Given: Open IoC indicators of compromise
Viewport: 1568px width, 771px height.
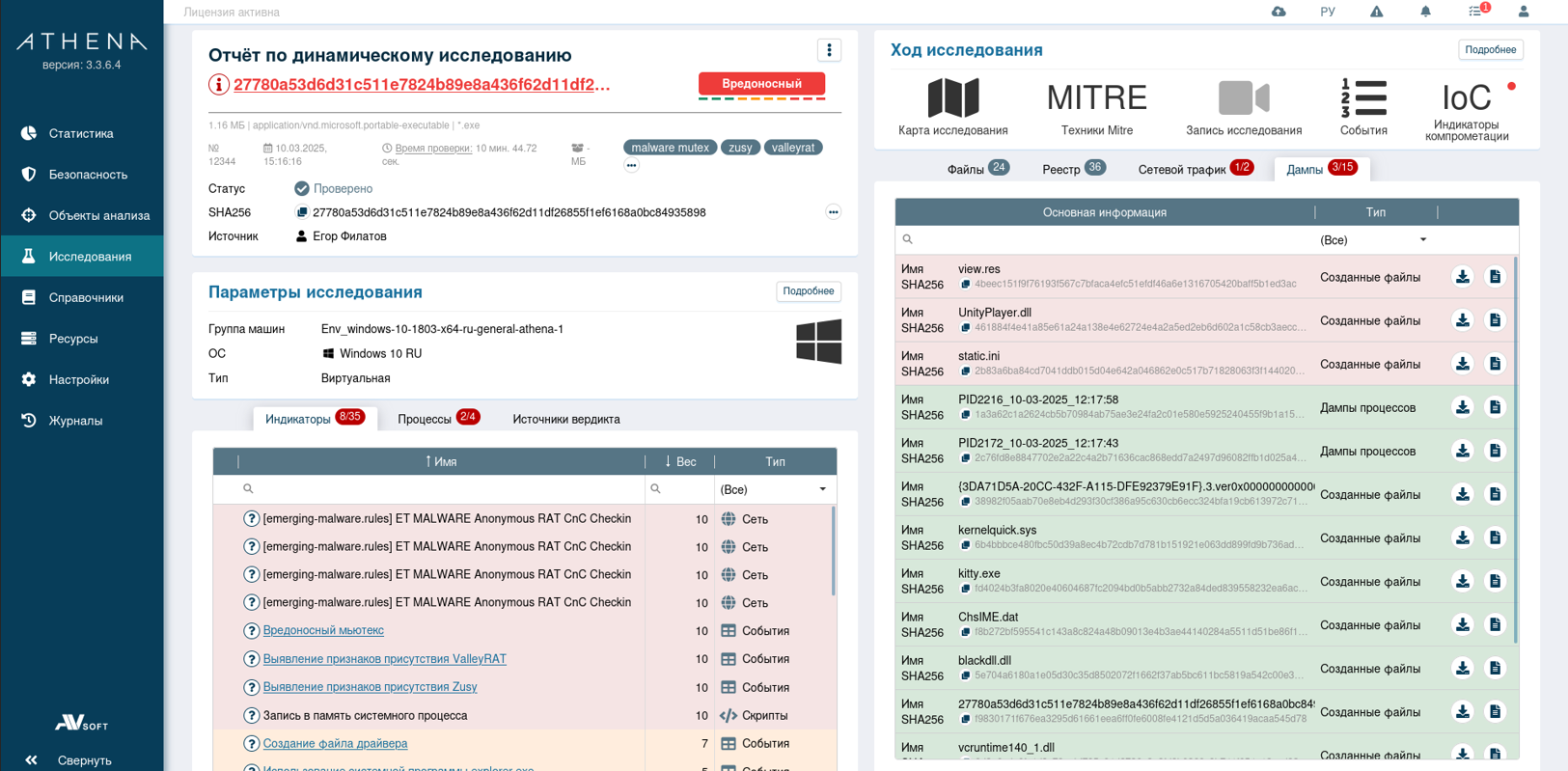Looking at the screenshot, I should click(x=1466, y=98).
